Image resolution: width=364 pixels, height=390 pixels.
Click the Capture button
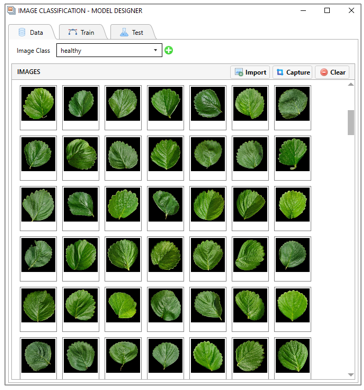tap(293, 72)
